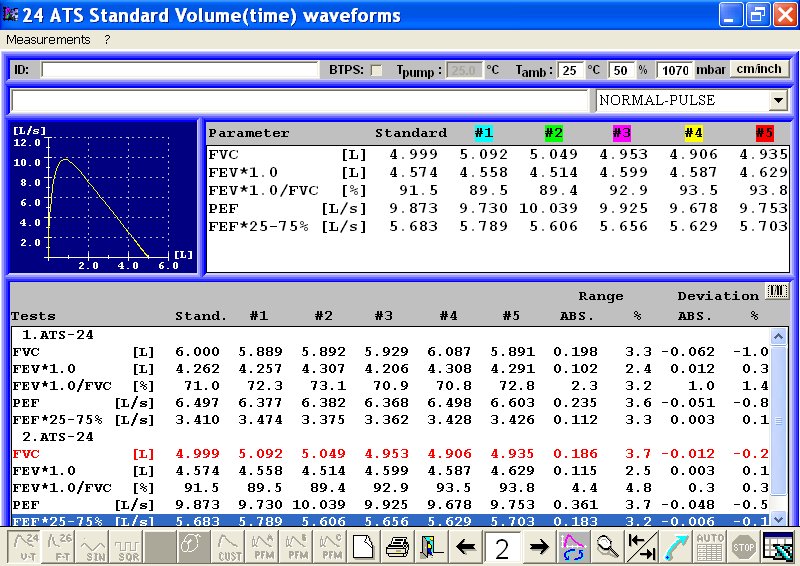Select the 2.ATS-24 test heading
This screenshot has width=800, height=566.
tap(58, 437)
